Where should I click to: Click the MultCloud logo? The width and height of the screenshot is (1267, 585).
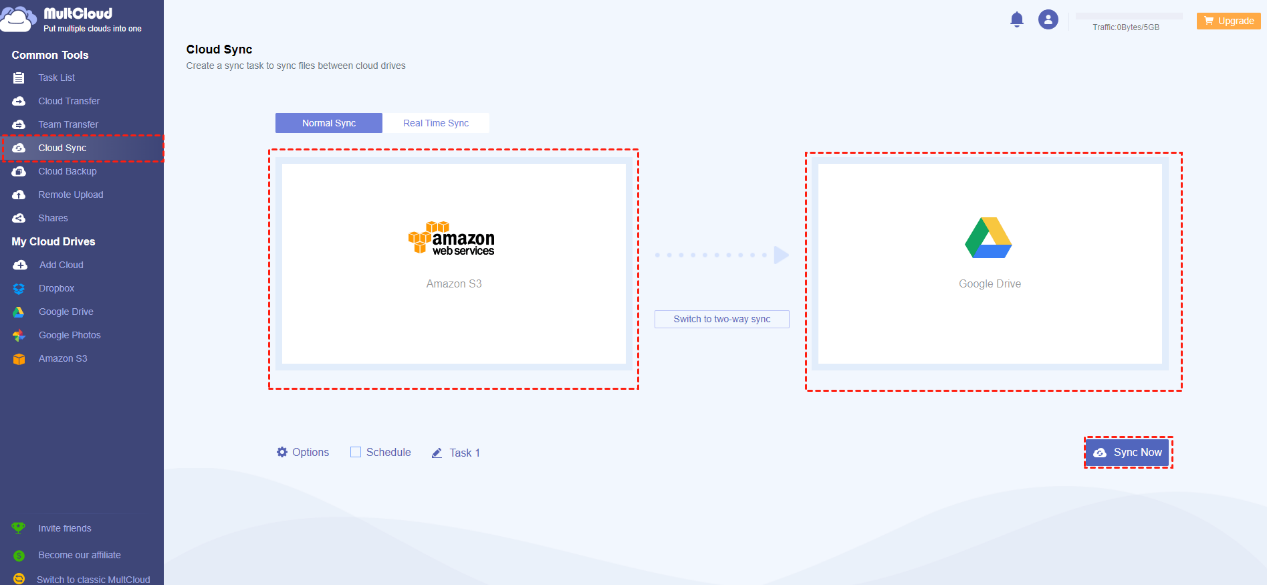72,19
